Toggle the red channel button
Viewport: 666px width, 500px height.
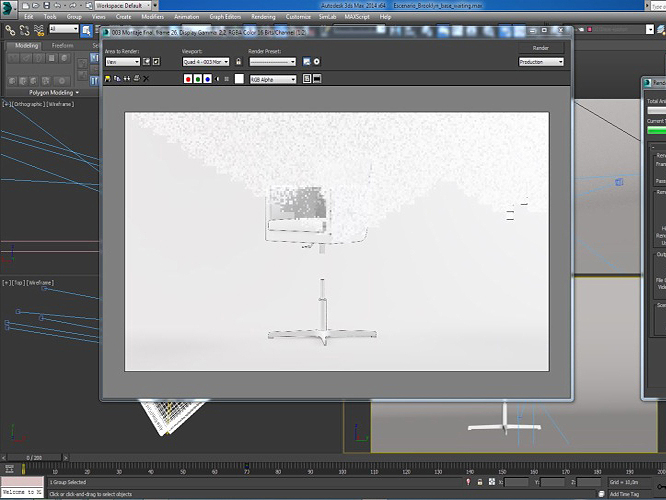188,78
